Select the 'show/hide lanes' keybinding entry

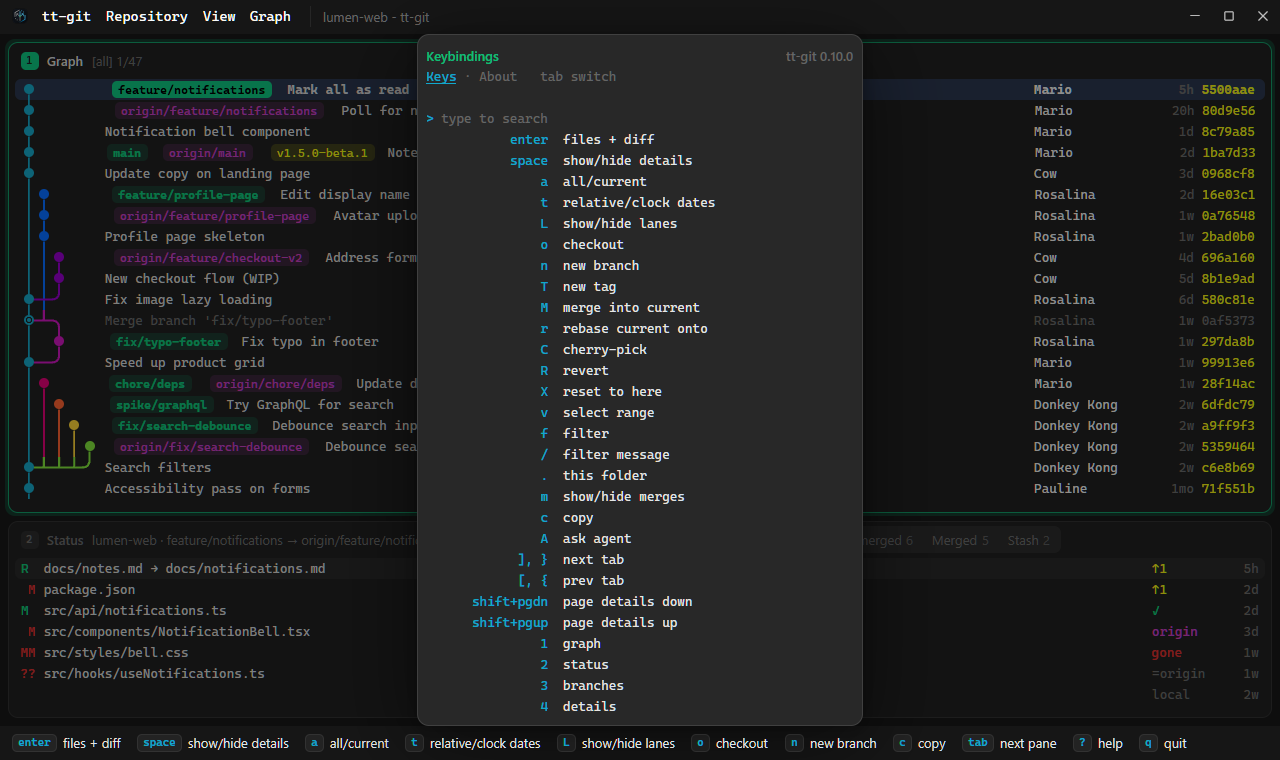[639, 223]
